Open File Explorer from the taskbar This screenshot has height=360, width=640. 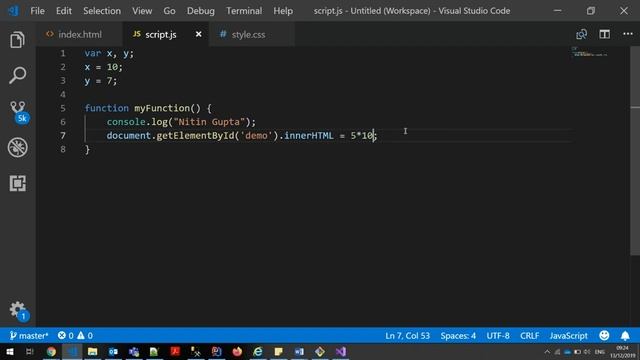coord(92,351)
